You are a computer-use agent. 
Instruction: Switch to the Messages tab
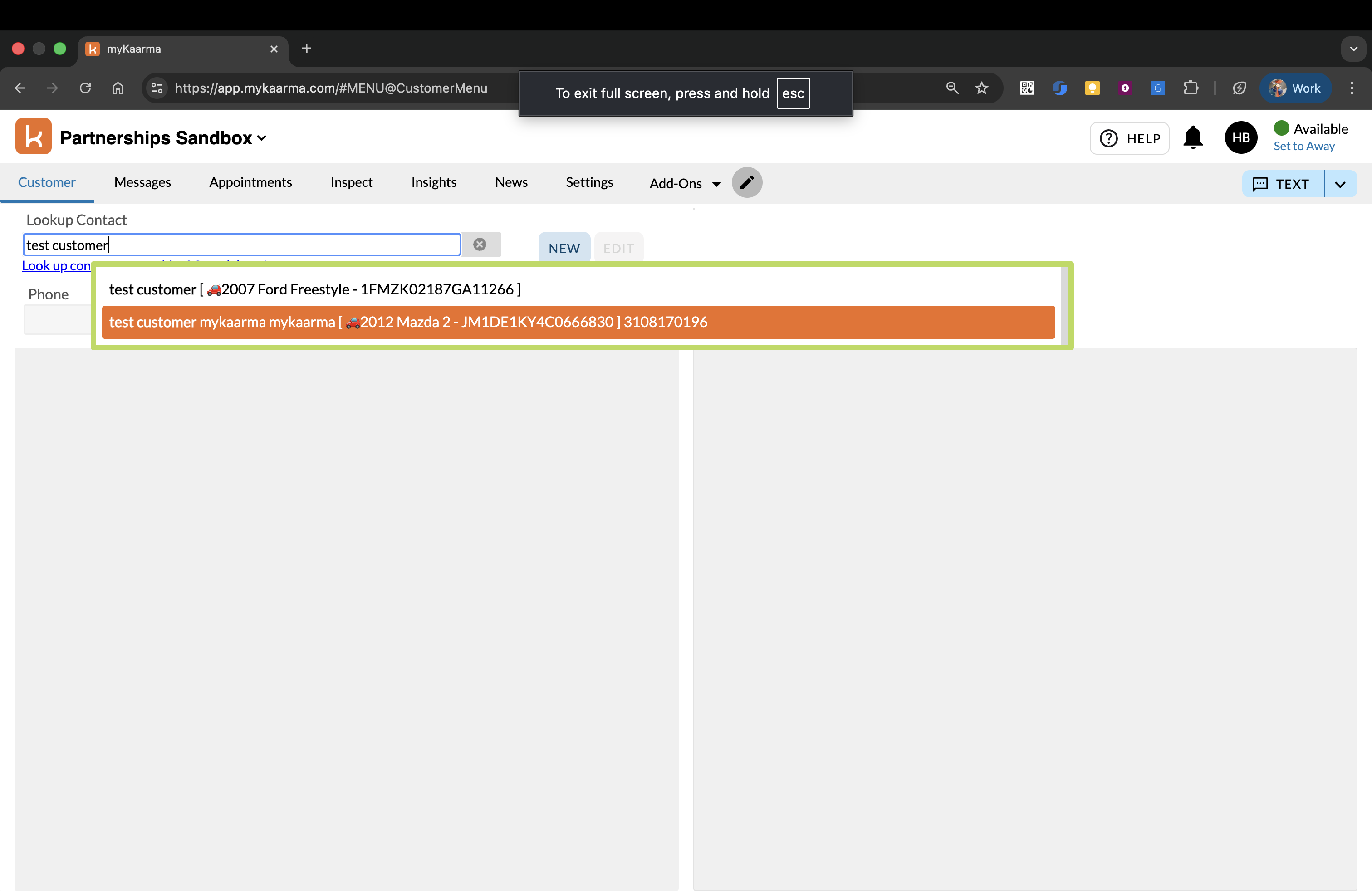142,183
